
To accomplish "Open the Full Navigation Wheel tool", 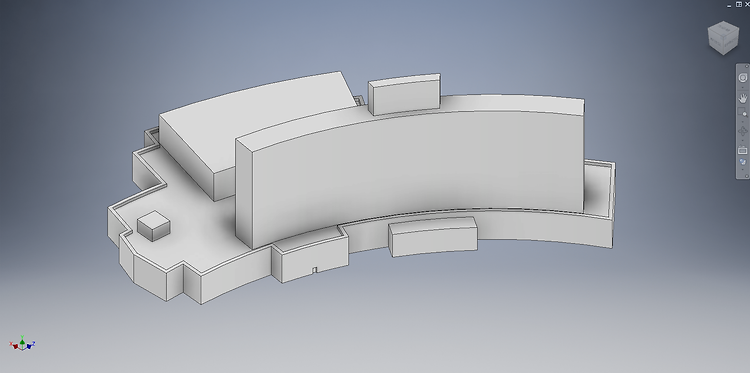I will click(x=742, y=78).
